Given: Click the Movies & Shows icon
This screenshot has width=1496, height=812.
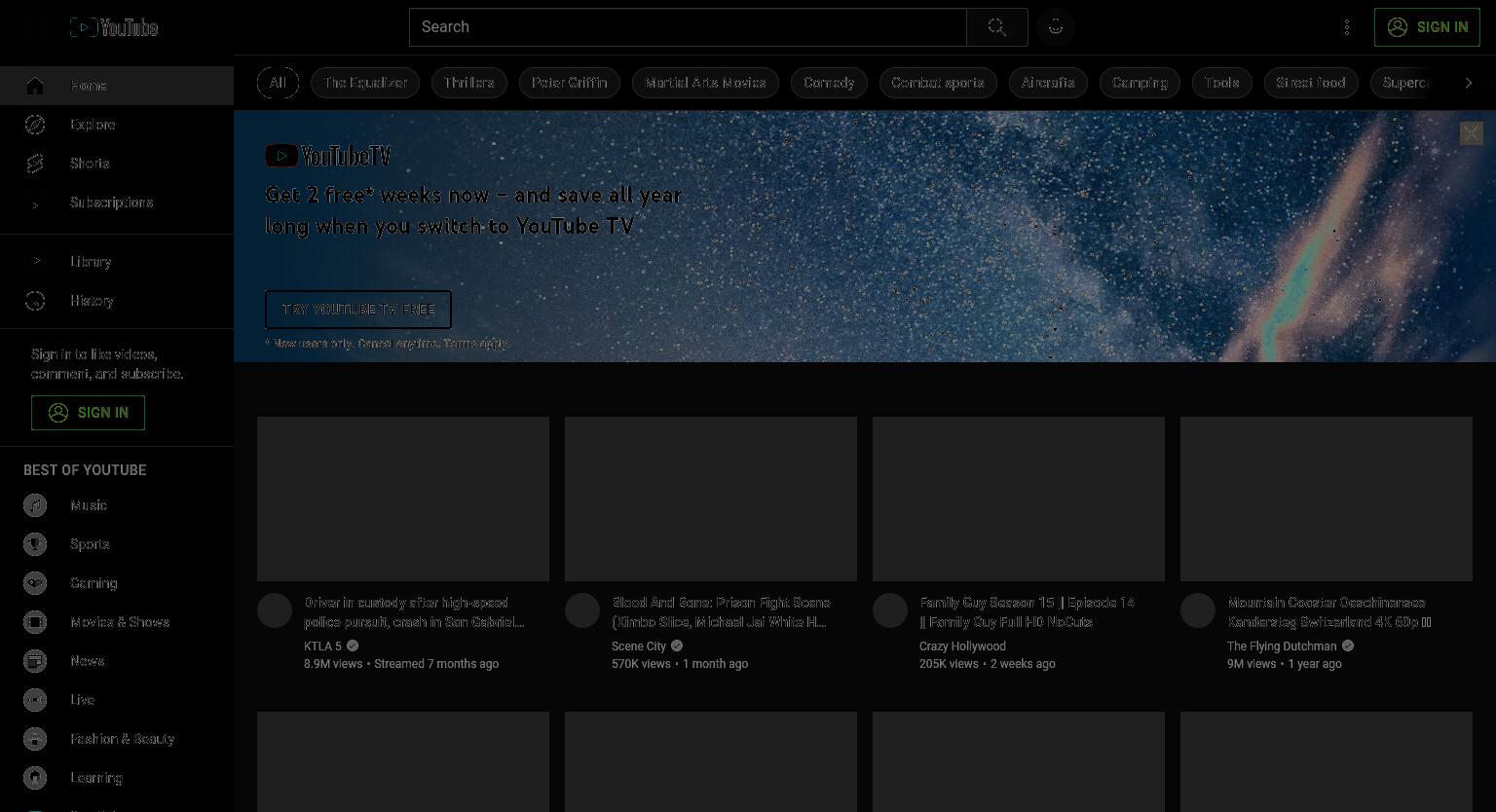Looking at the screenshot, I should point(35,622).
